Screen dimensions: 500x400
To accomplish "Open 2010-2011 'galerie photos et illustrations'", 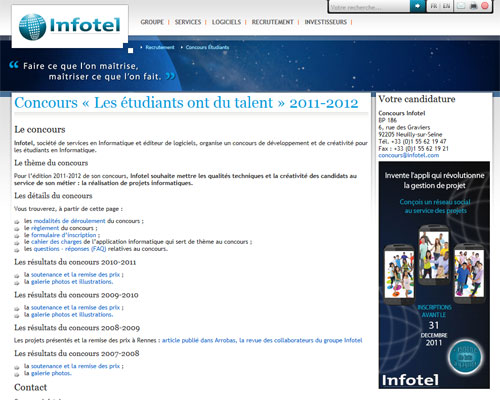I will 72,282.
